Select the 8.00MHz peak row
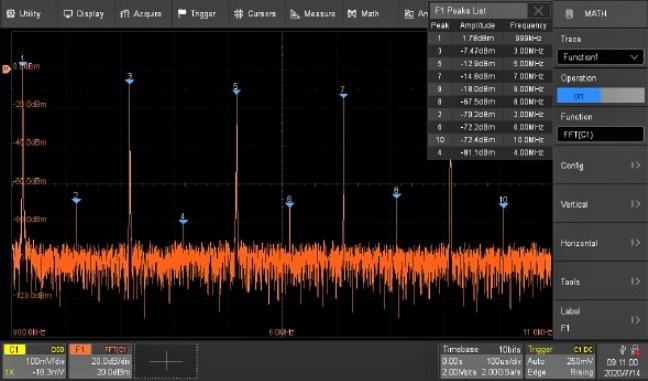The image size is (648, 381). (x=490, y=102)
